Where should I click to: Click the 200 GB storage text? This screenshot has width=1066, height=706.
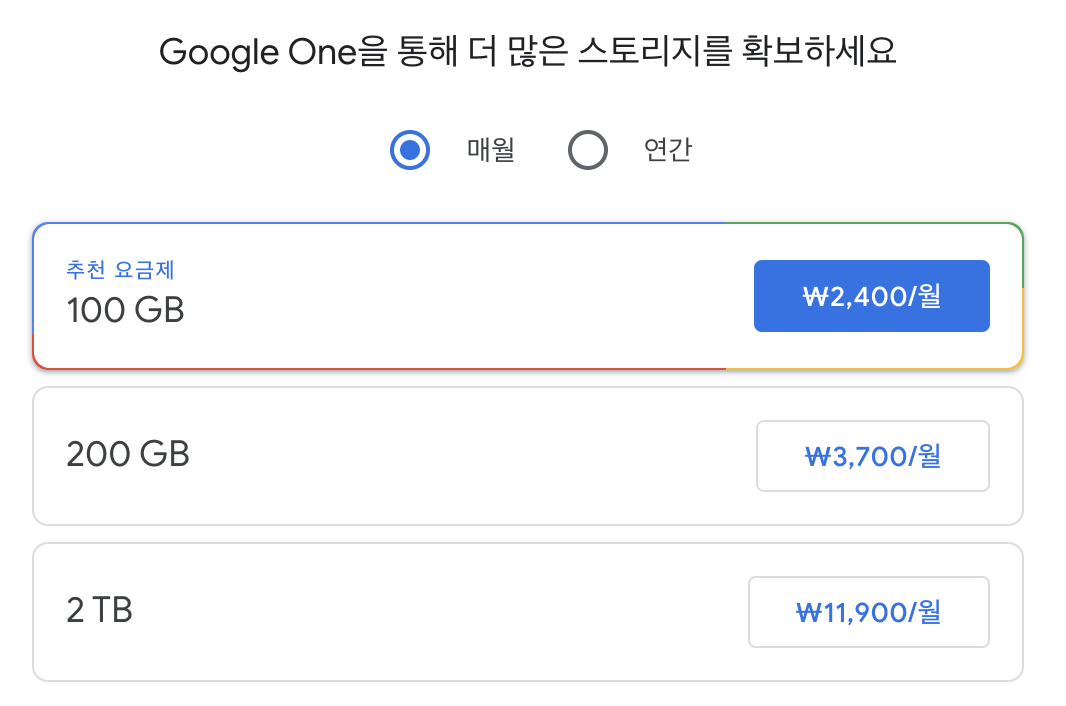point(128,454)
